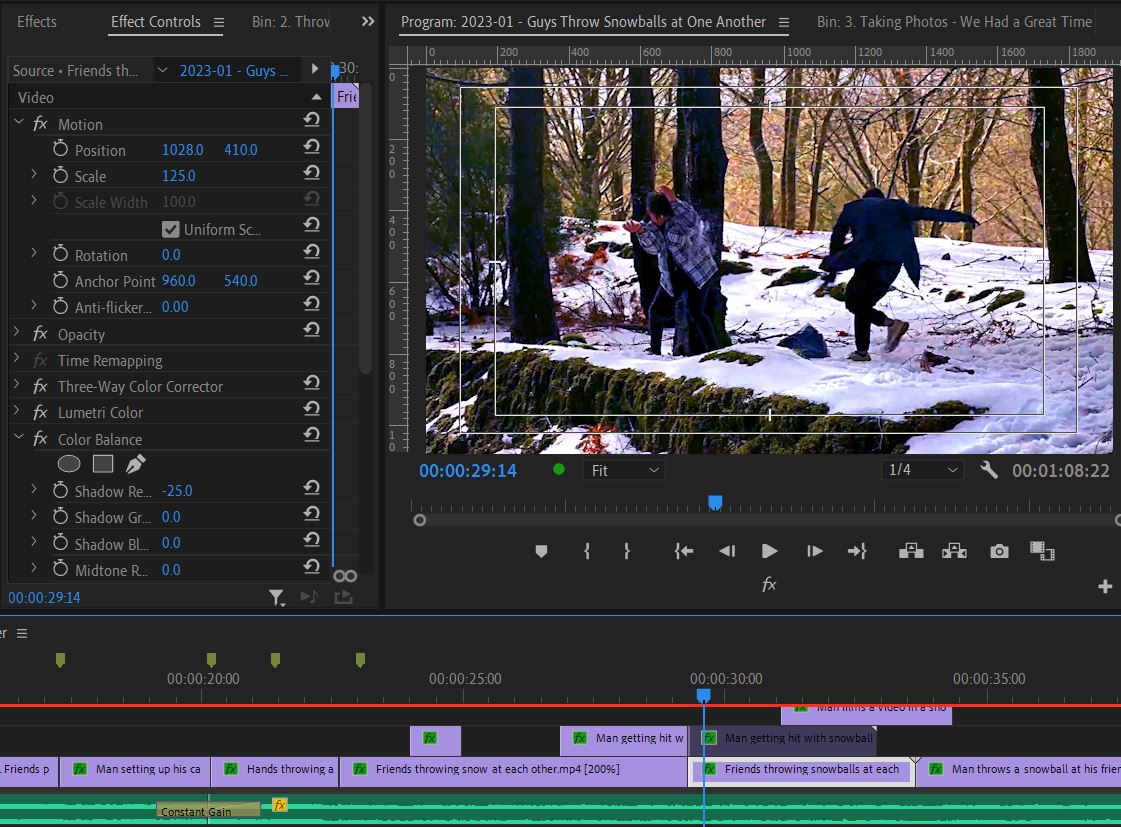Screen dimensions: 1121x827
Task: Expand the Opacity effect
Action: 17,332
